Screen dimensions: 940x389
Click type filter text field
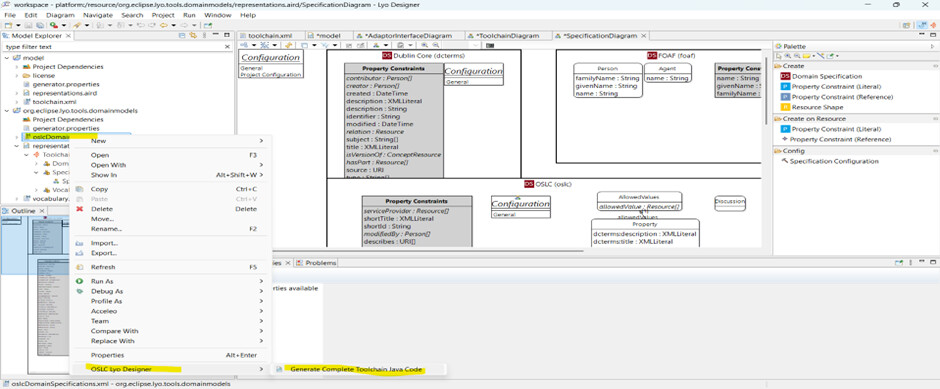click(x=113, y=47)
